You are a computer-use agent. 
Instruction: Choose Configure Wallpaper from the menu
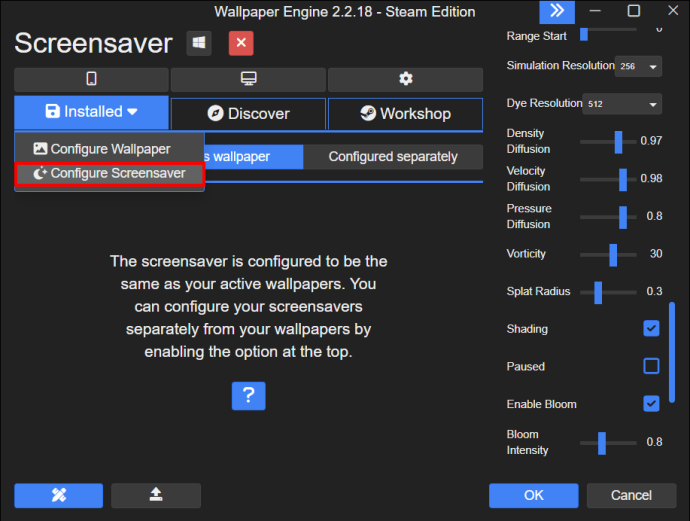109,149
